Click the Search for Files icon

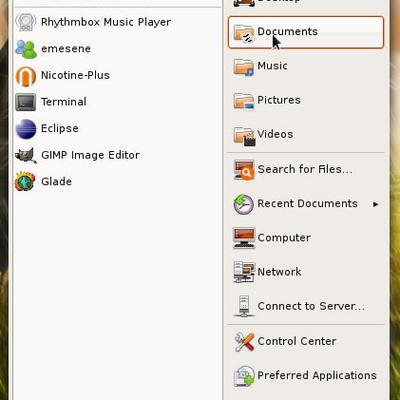point(244,170)
